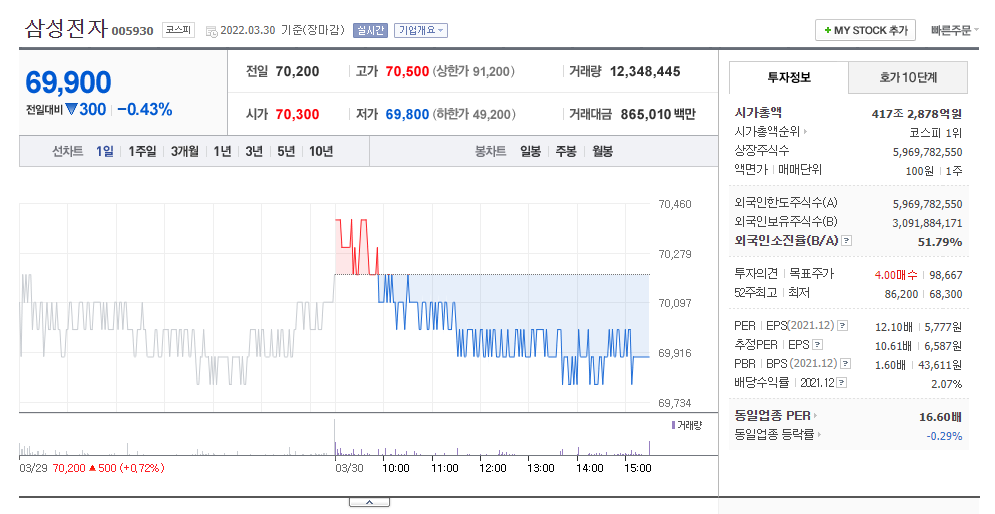
Task: Expand the 빠른주문 dropdown
Action: tap(954, 30)
